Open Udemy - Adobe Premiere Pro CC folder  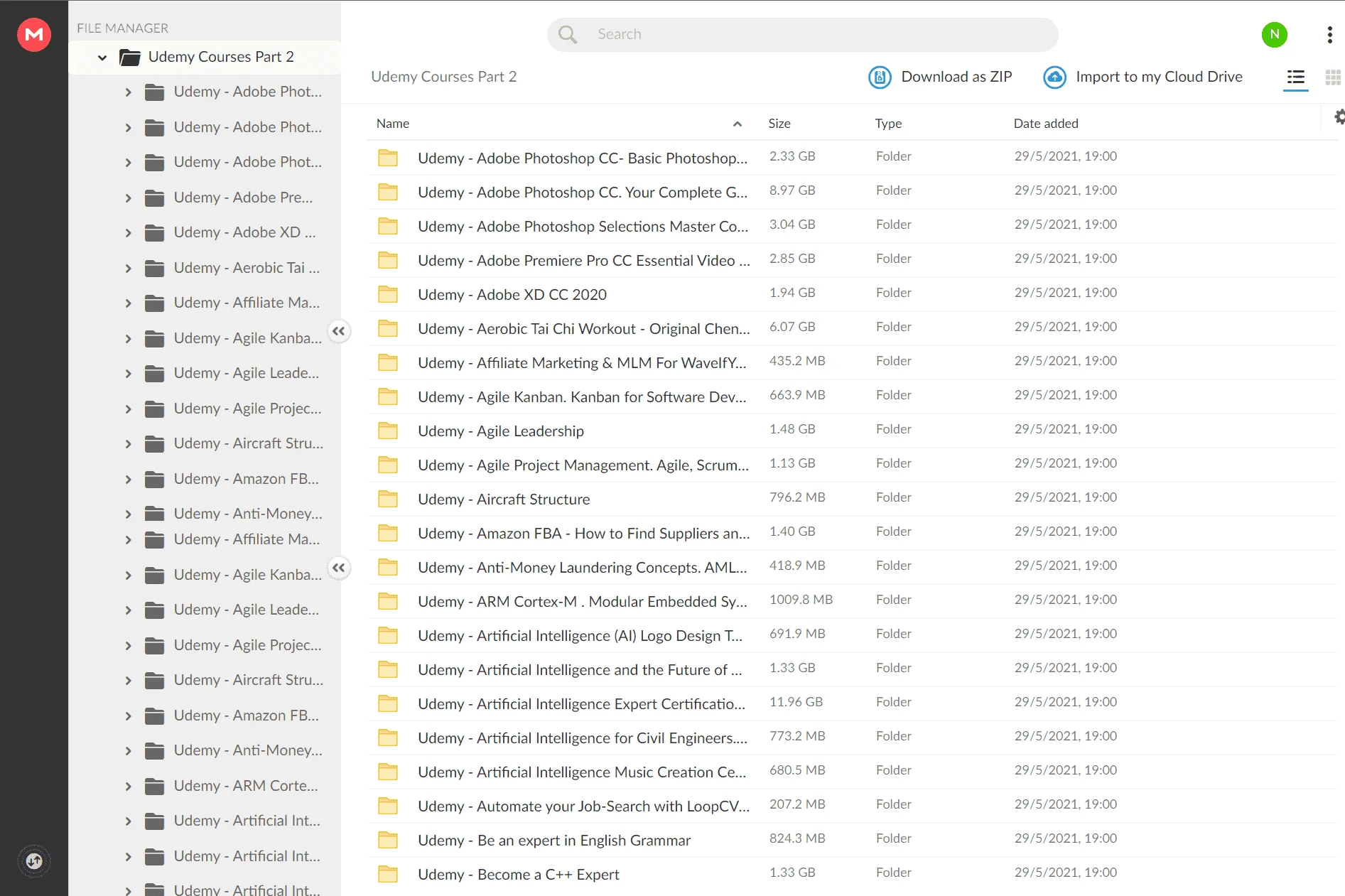(584, 260)
